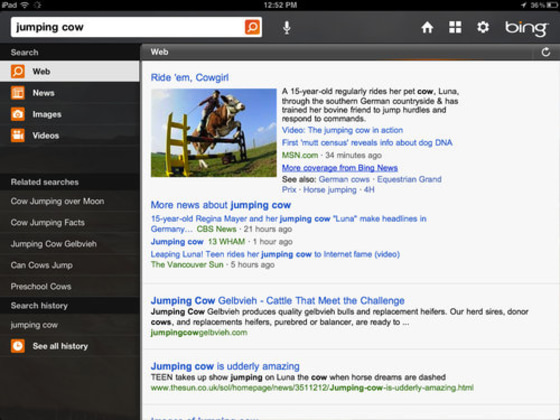The height and width of the screenshot is (420, 560).
Task: Open the settings gear icon
Action: click(x=483, y=27)
